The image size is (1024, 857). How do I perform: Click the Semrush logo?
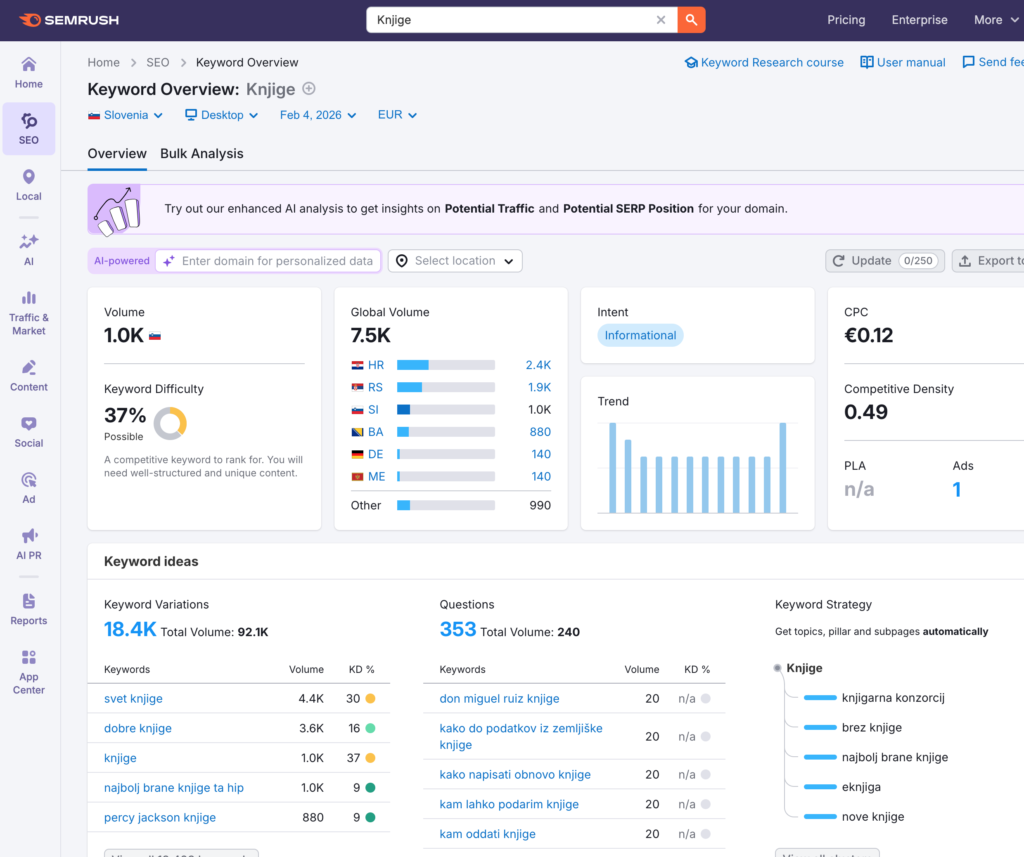coord(69,20)
